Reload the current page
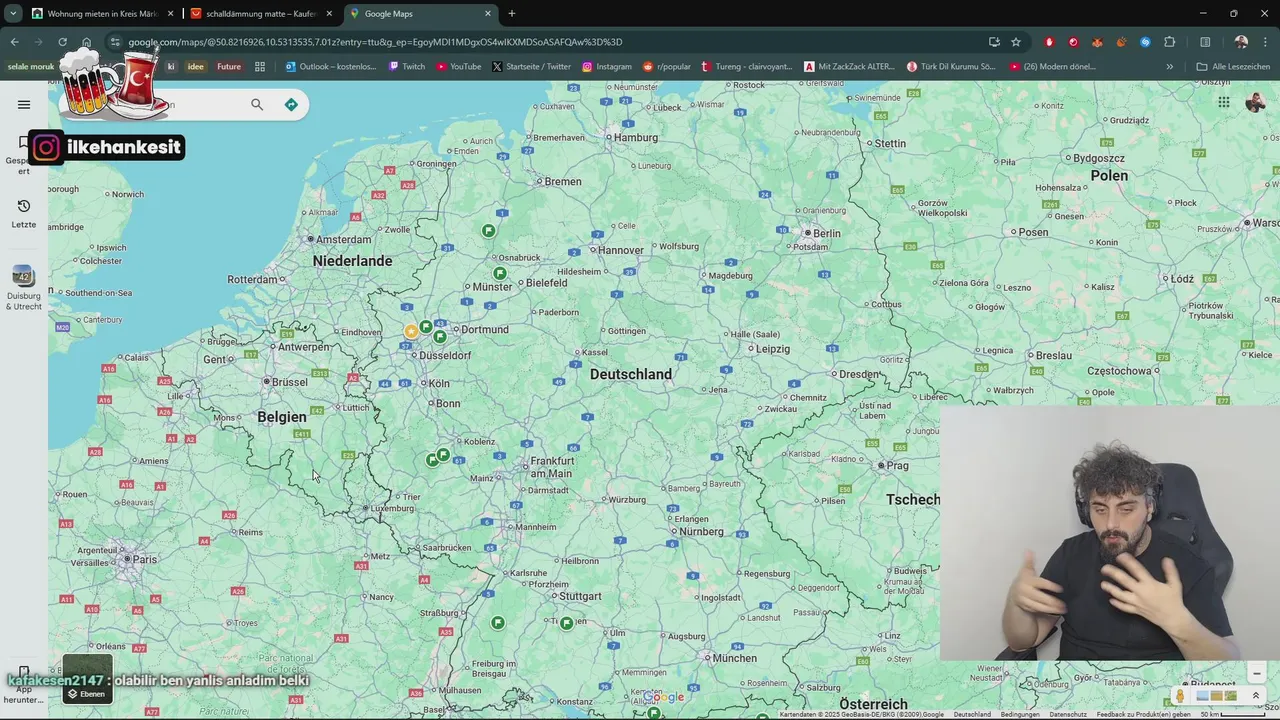This screenshot has height=720, width=1280. pos(62,42)
